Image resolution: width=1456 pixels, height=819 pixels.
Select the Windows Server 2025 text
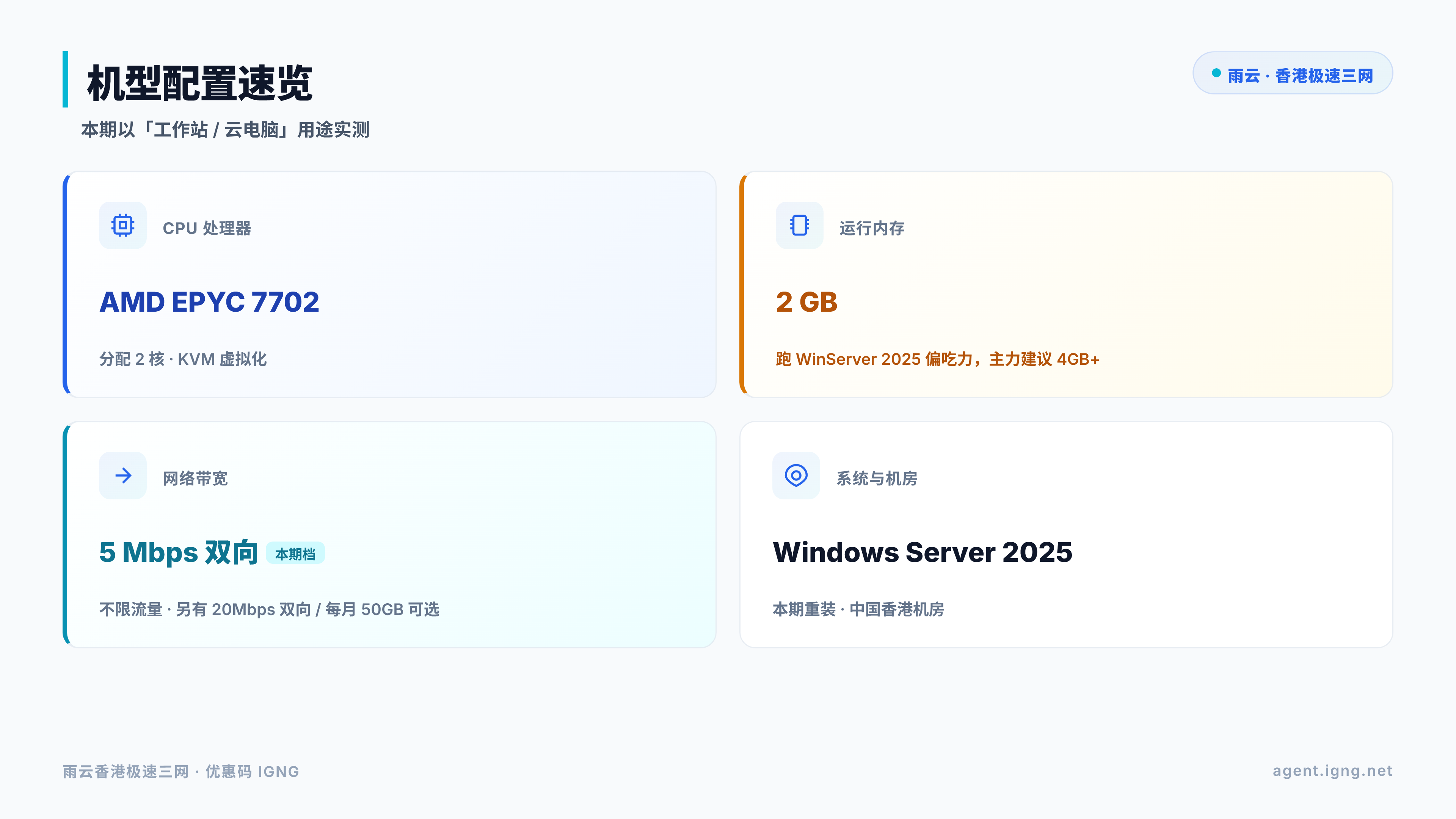pyautogui.click(x=923, y=552)
